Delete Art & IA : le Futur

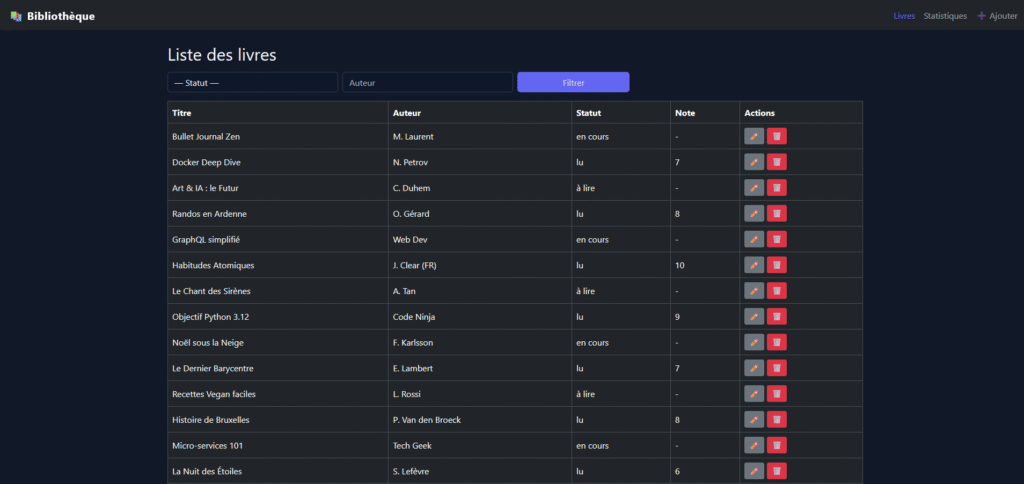point(776,187)
